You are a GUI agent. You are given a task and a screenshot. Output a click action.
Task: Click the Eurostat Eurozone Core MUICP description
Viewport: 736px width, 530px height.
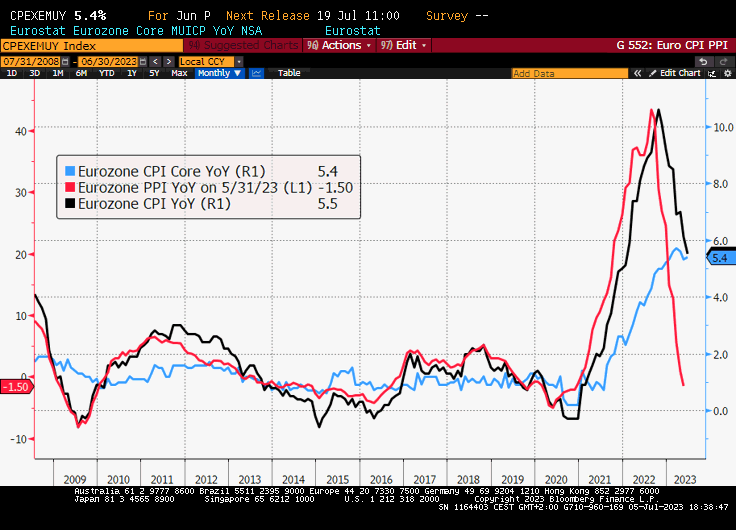pos(136,31)
